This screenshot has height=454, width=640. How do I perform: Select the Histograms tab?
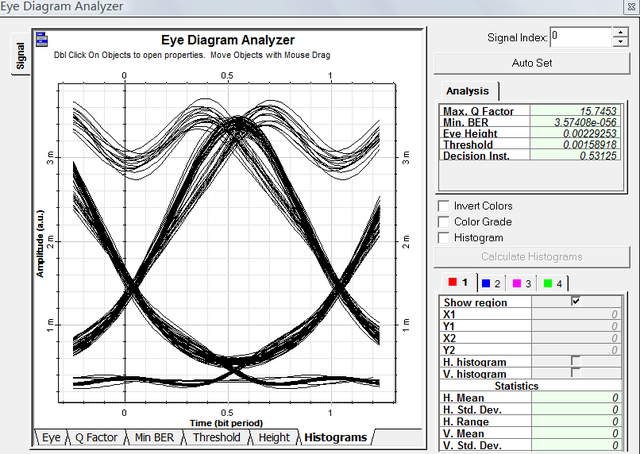click(x=336, y=437)
